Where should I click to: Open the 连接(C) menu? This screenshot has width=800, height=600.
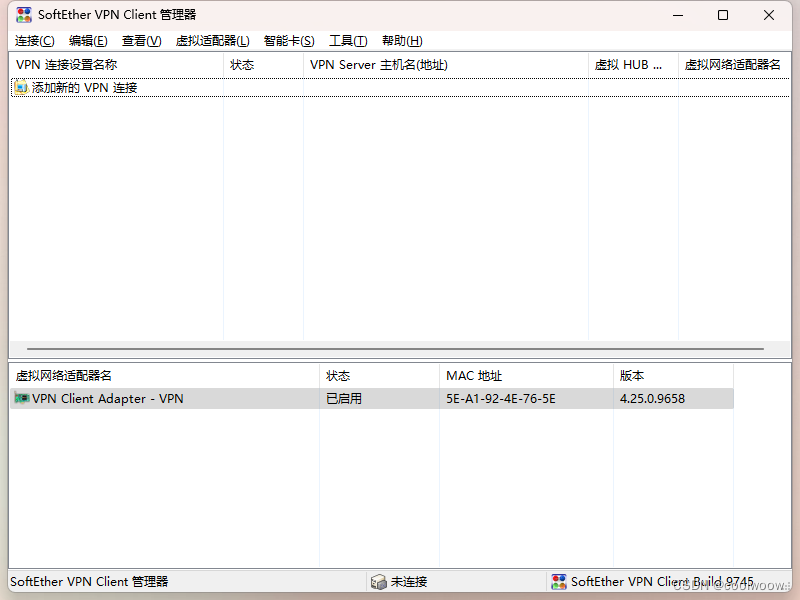pyautogui.click(x=35, y=41)
